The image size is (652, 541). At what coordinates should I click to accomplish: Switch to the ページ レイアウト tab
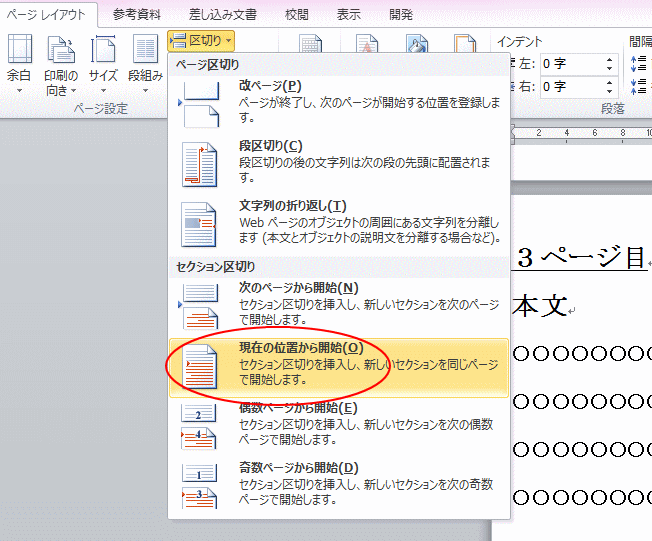pos(46,15)
